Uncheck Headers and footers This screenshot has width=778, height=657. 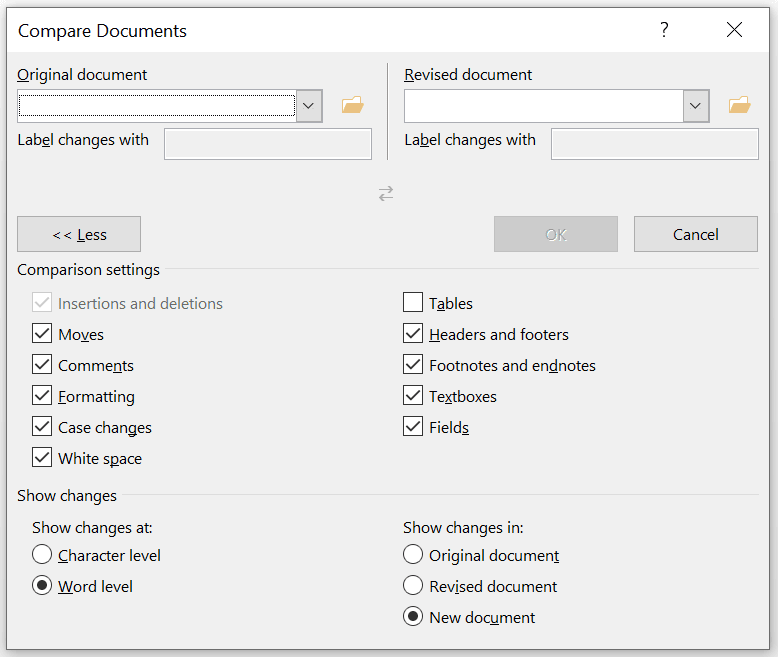tap(413, 333)
